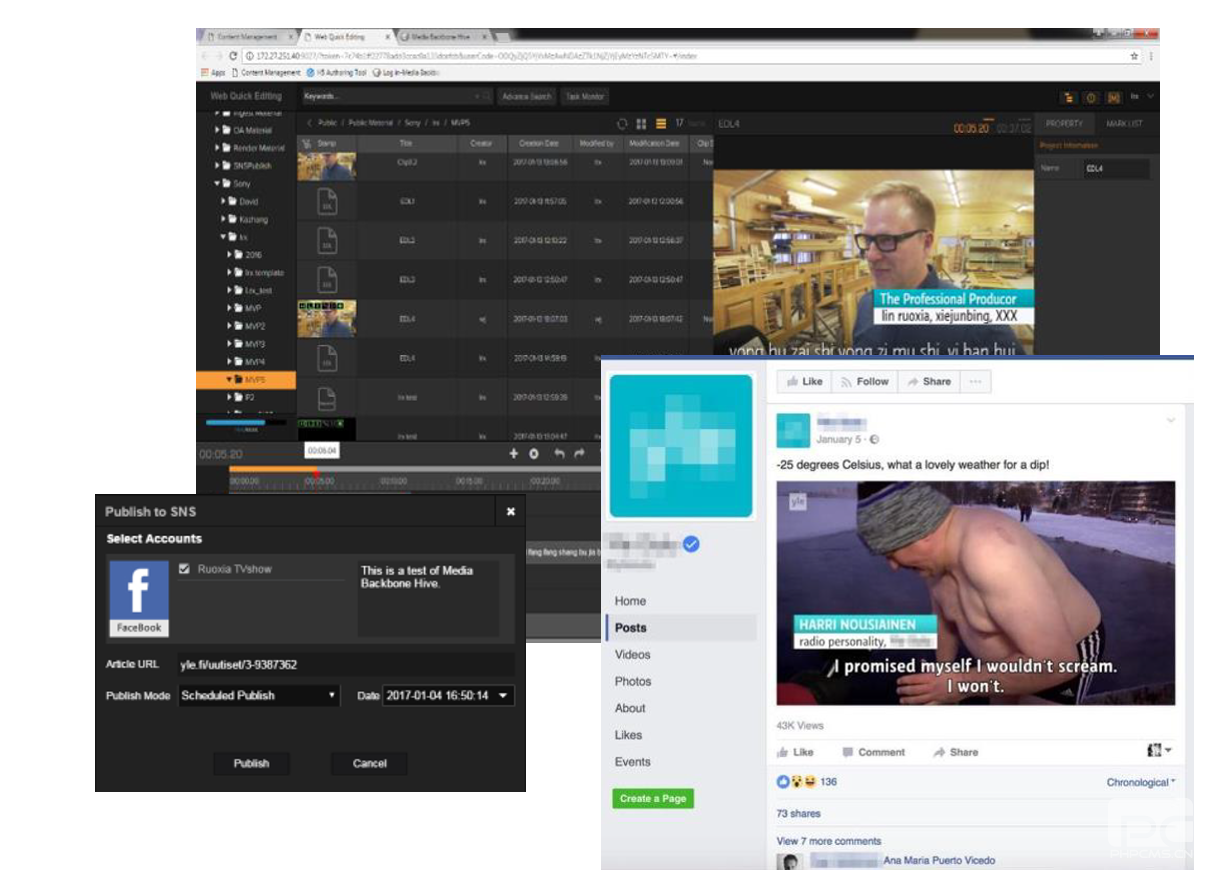Click the refresh icon in file browser
1213x878 pixels.
(x=621, y=124)
